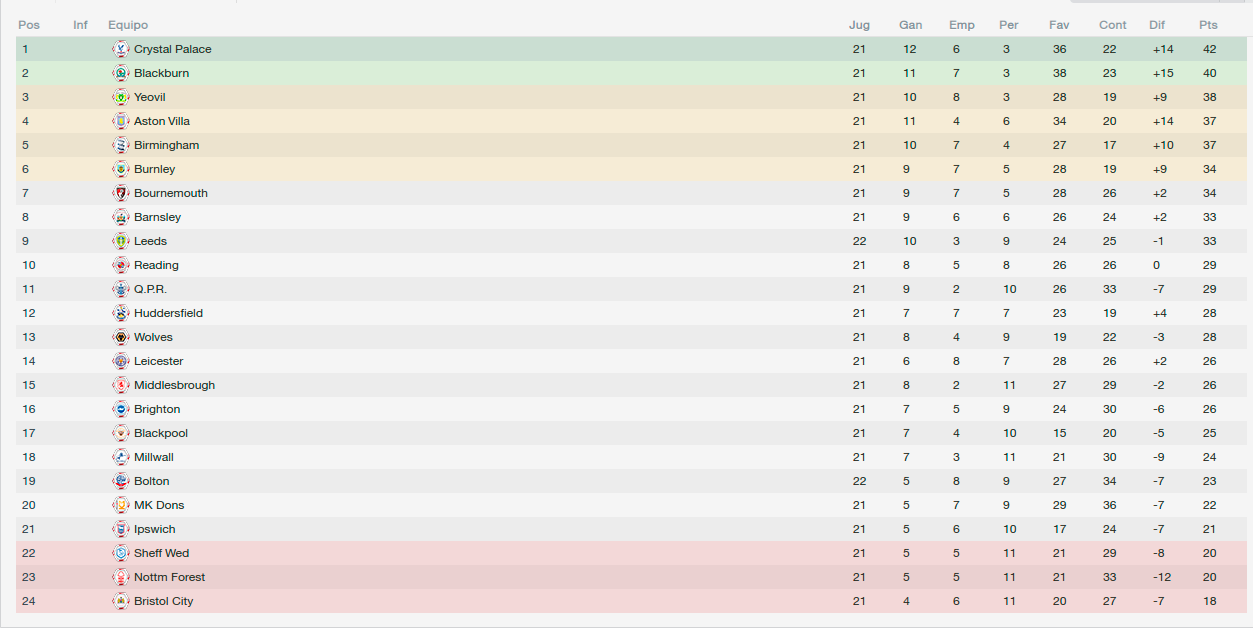Click the Bristol City badge icon
This screenshot has width=1253, height=628.
pos(121,601)
